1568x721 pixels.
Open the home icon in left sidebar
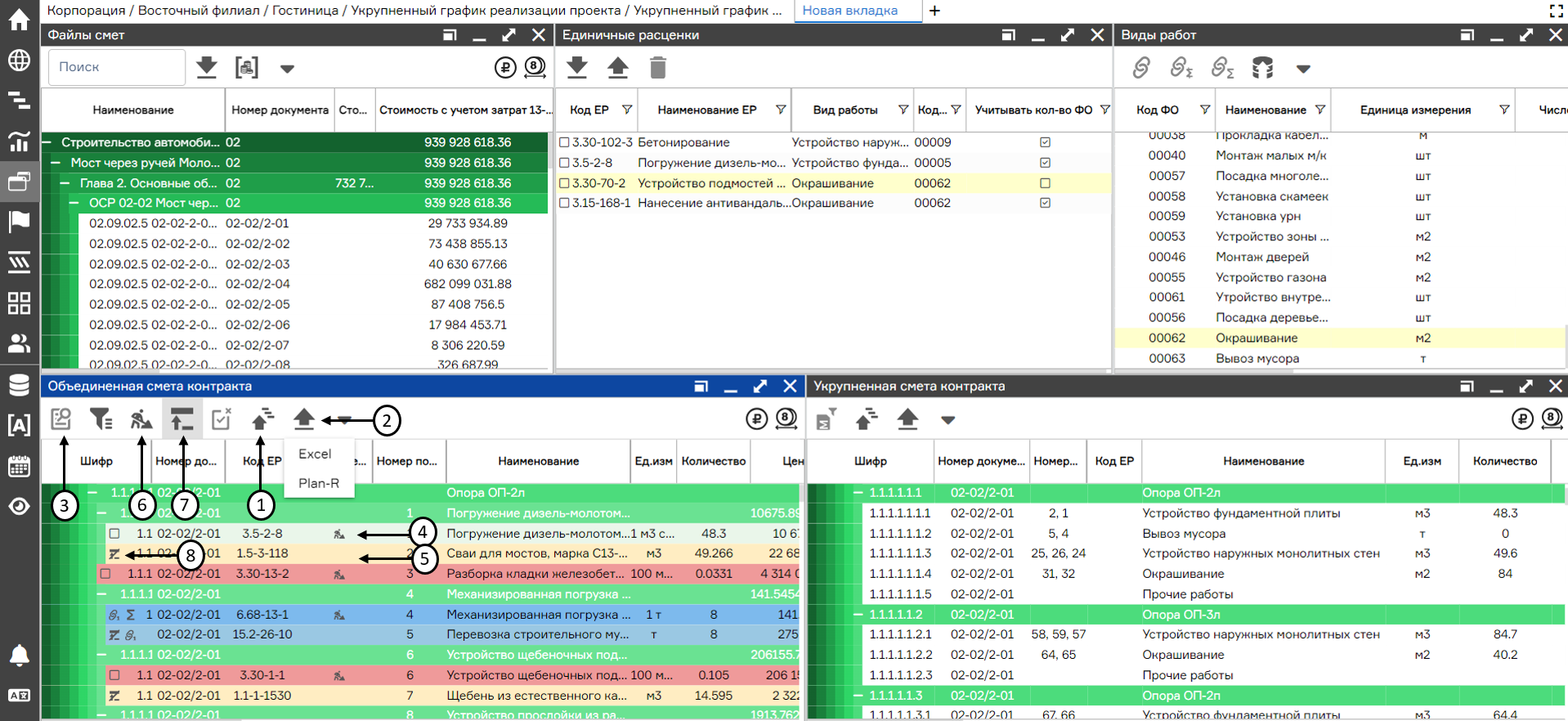click(19, 20)
